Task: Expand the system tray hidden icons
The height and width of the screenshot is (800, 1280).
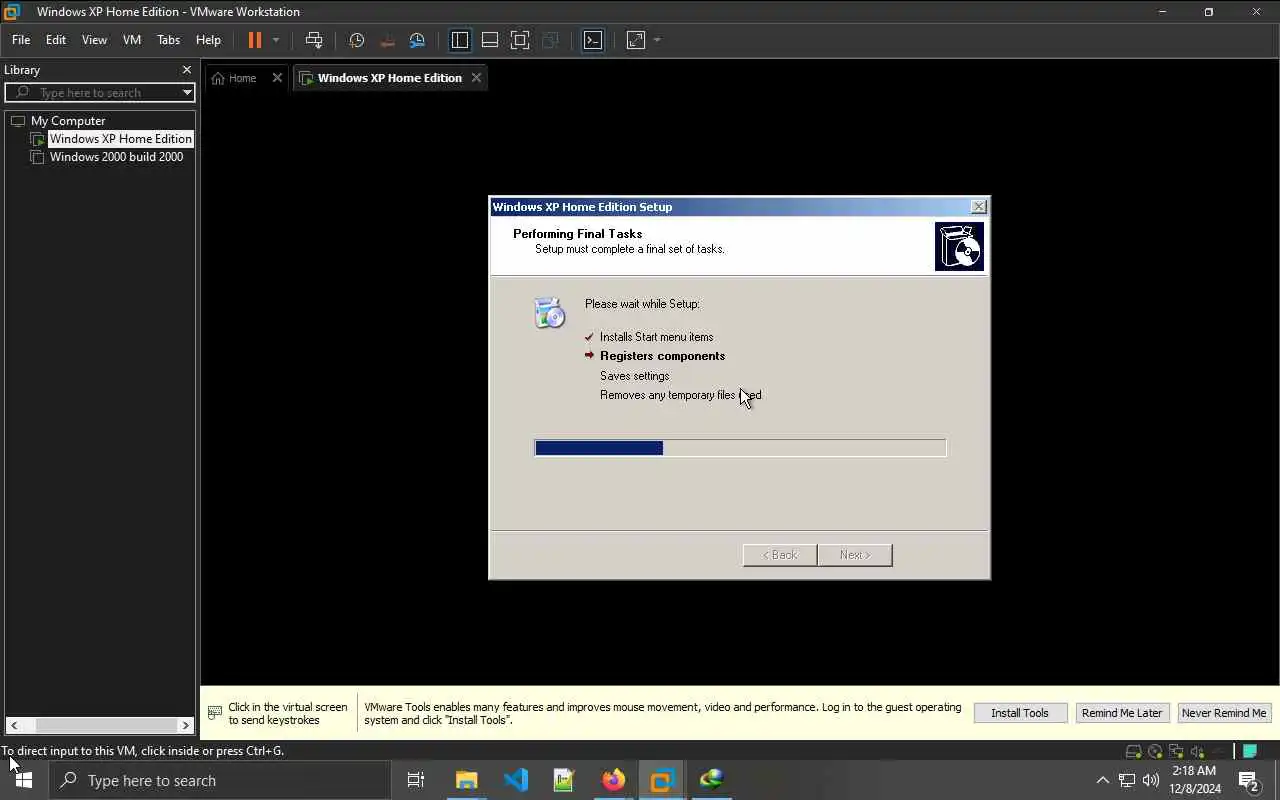Action: [1103, 780]
